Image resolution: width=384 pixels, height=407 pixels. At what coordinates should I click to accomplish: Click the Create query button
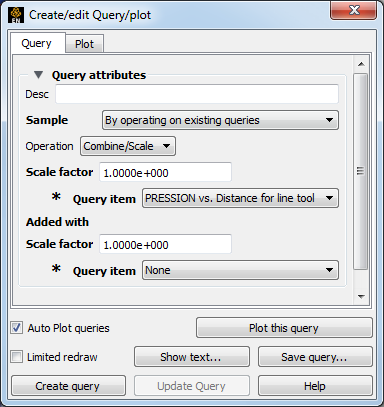point(68,386)
